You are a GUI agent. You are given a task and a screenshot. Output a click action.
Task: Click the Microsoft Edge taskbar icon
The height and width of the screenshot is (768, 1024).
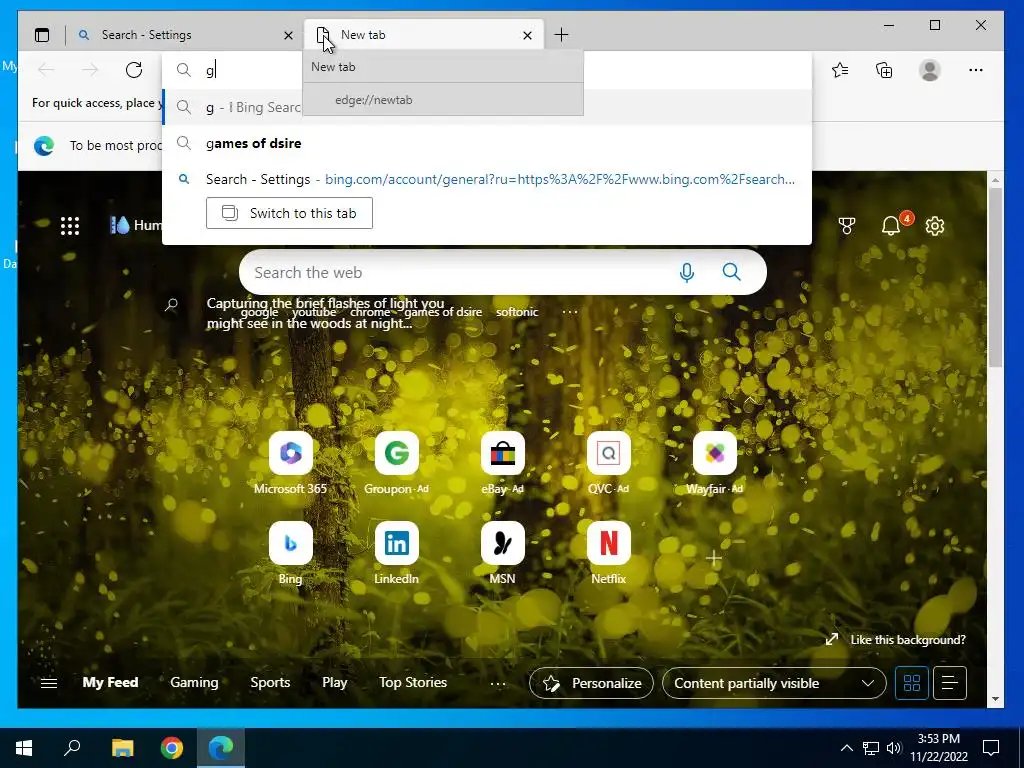tap(221, 748)
